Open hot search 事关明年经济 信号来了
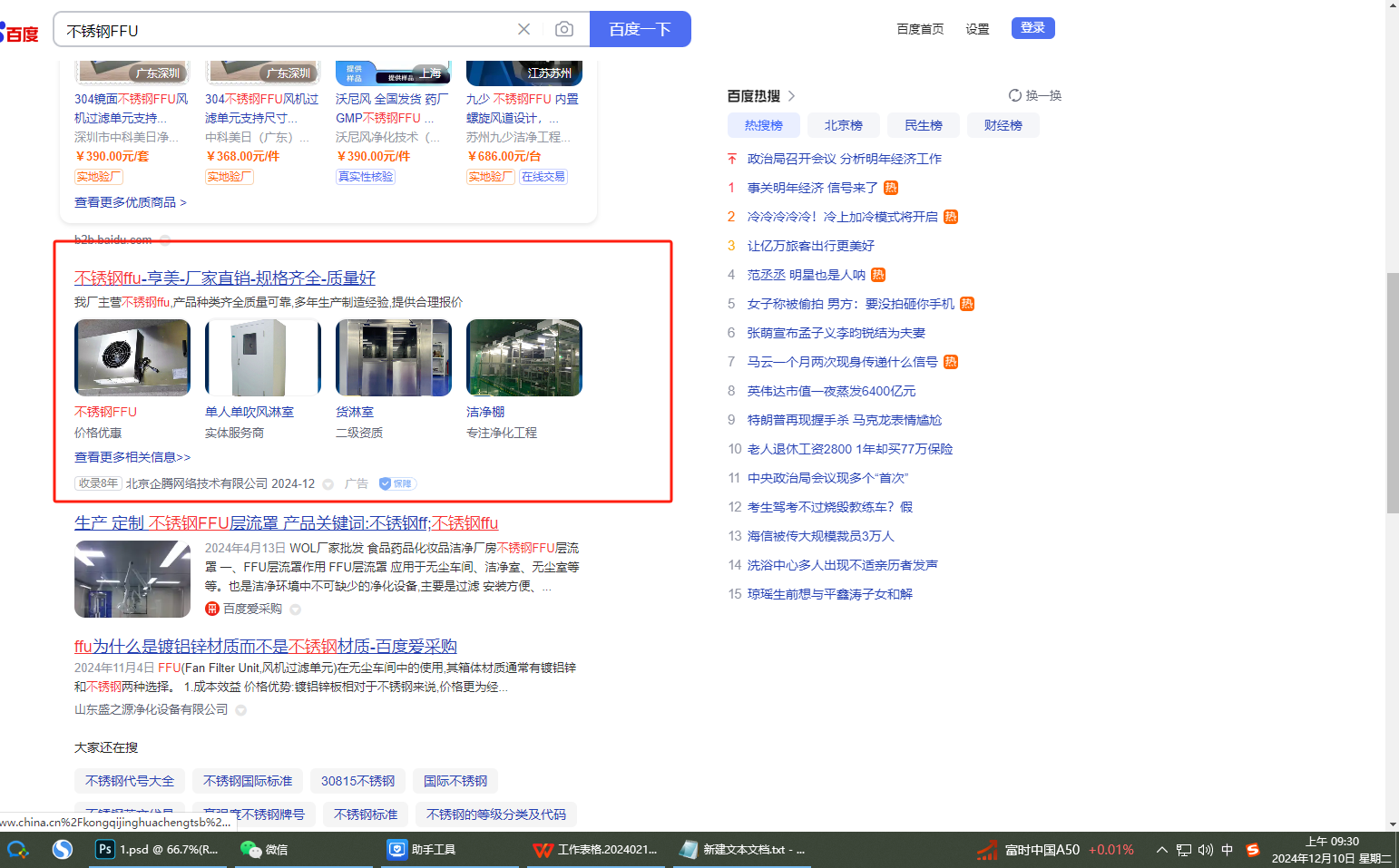This screenshot has height=868, width=1399. click(x=813, y=188)
